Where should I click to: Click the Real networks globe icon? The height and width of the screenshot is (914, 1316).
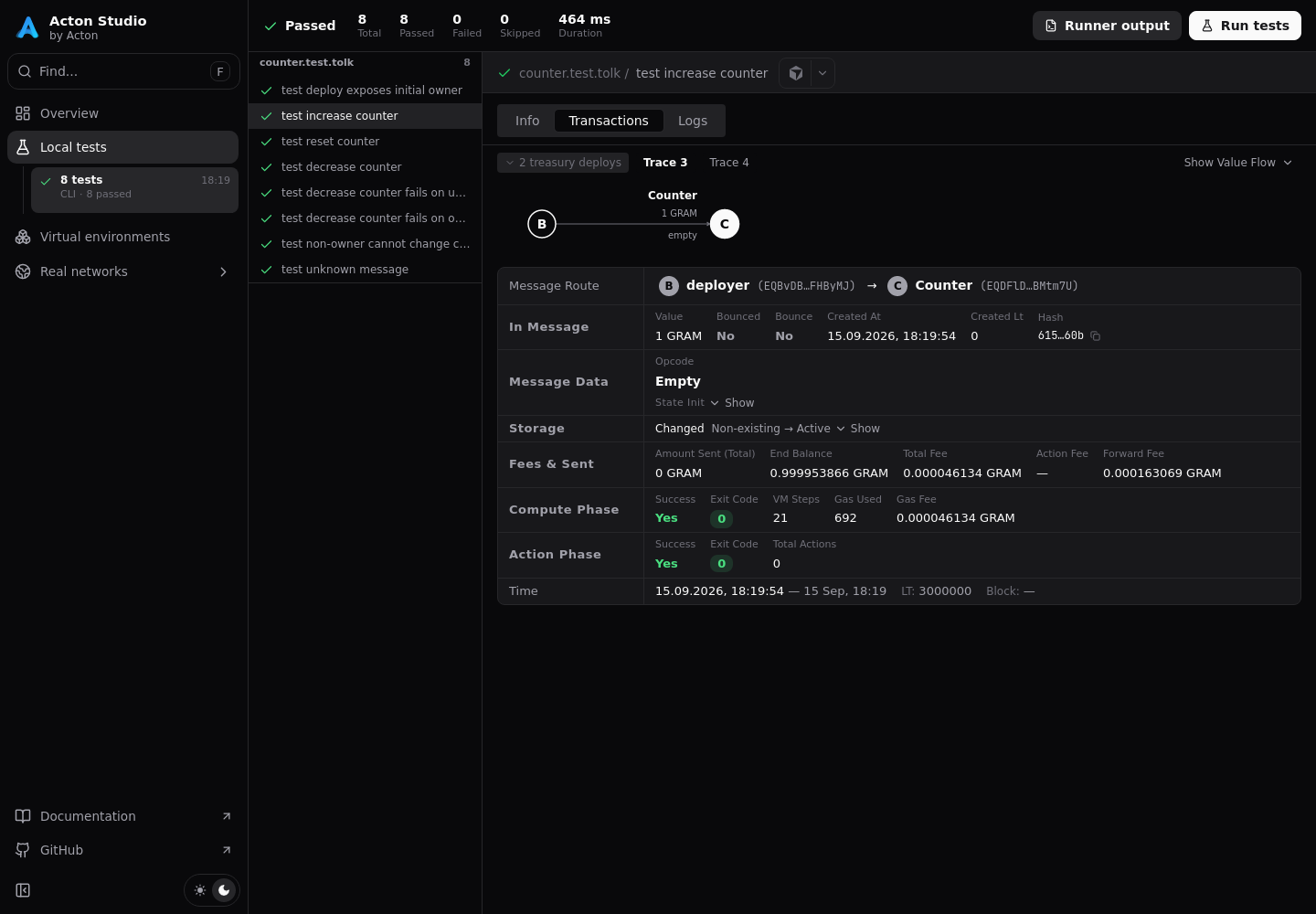pos(23,271)
